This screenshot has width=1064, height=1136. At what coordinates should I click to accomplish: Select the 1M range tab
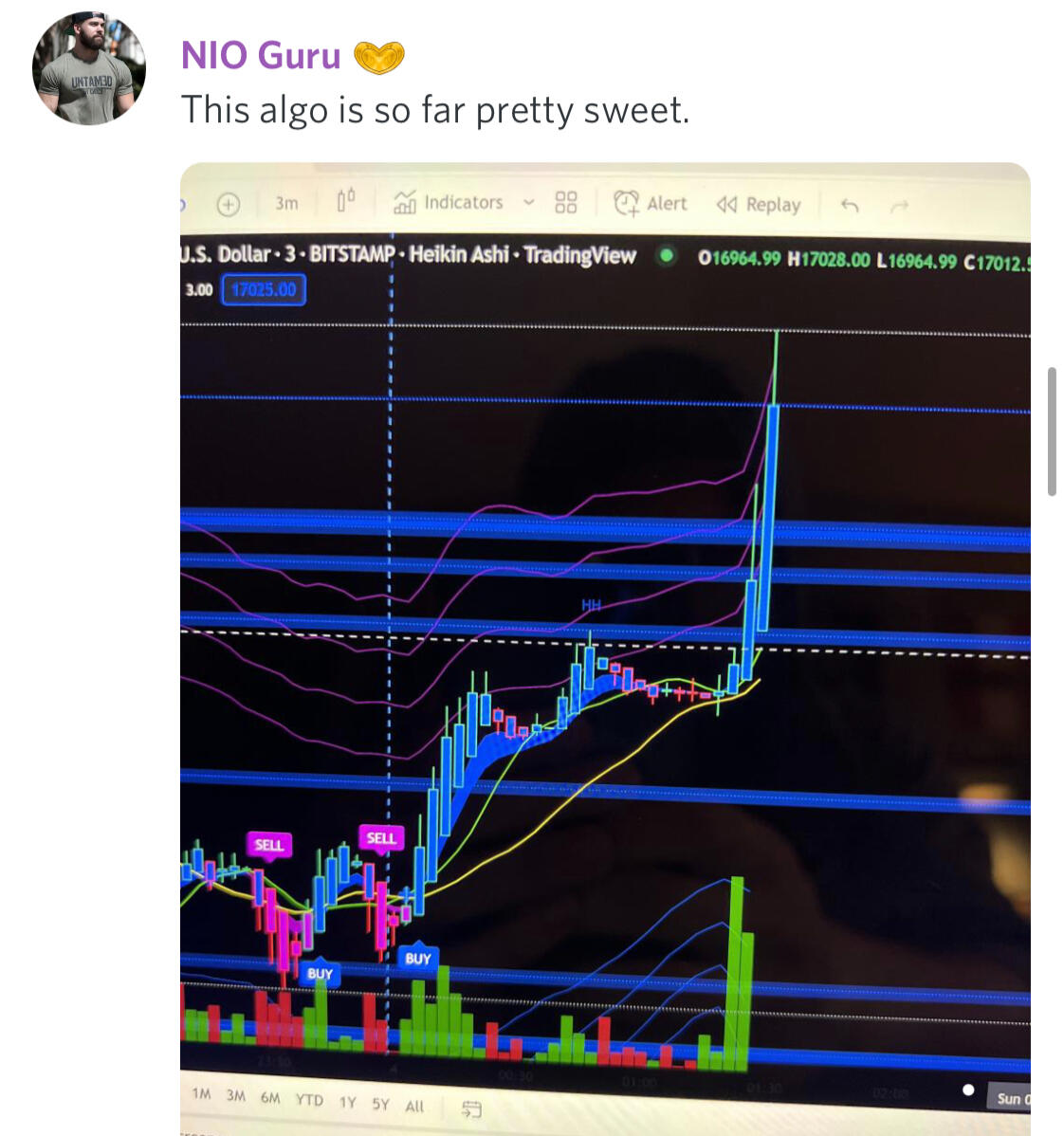coord(201,1093)
